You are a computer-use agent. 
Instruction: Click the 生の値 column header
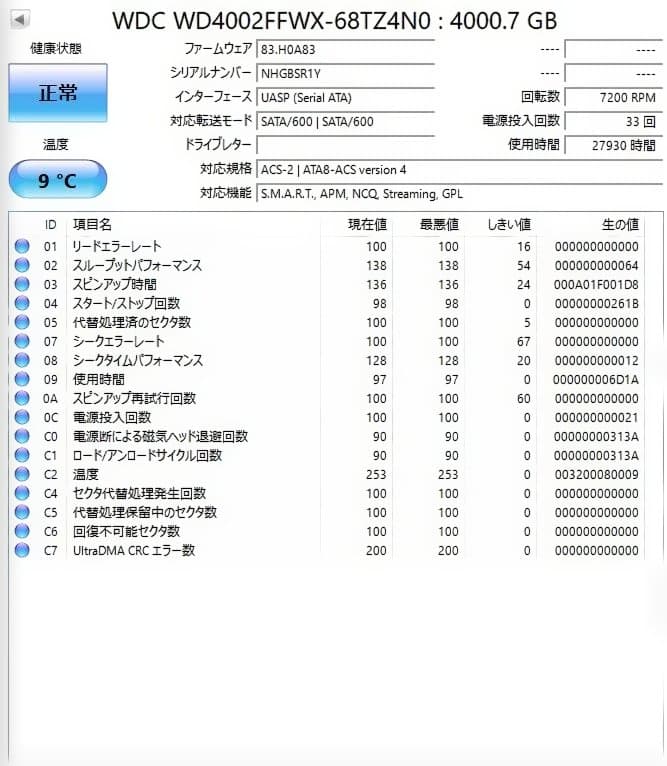(x=619, y=225)
